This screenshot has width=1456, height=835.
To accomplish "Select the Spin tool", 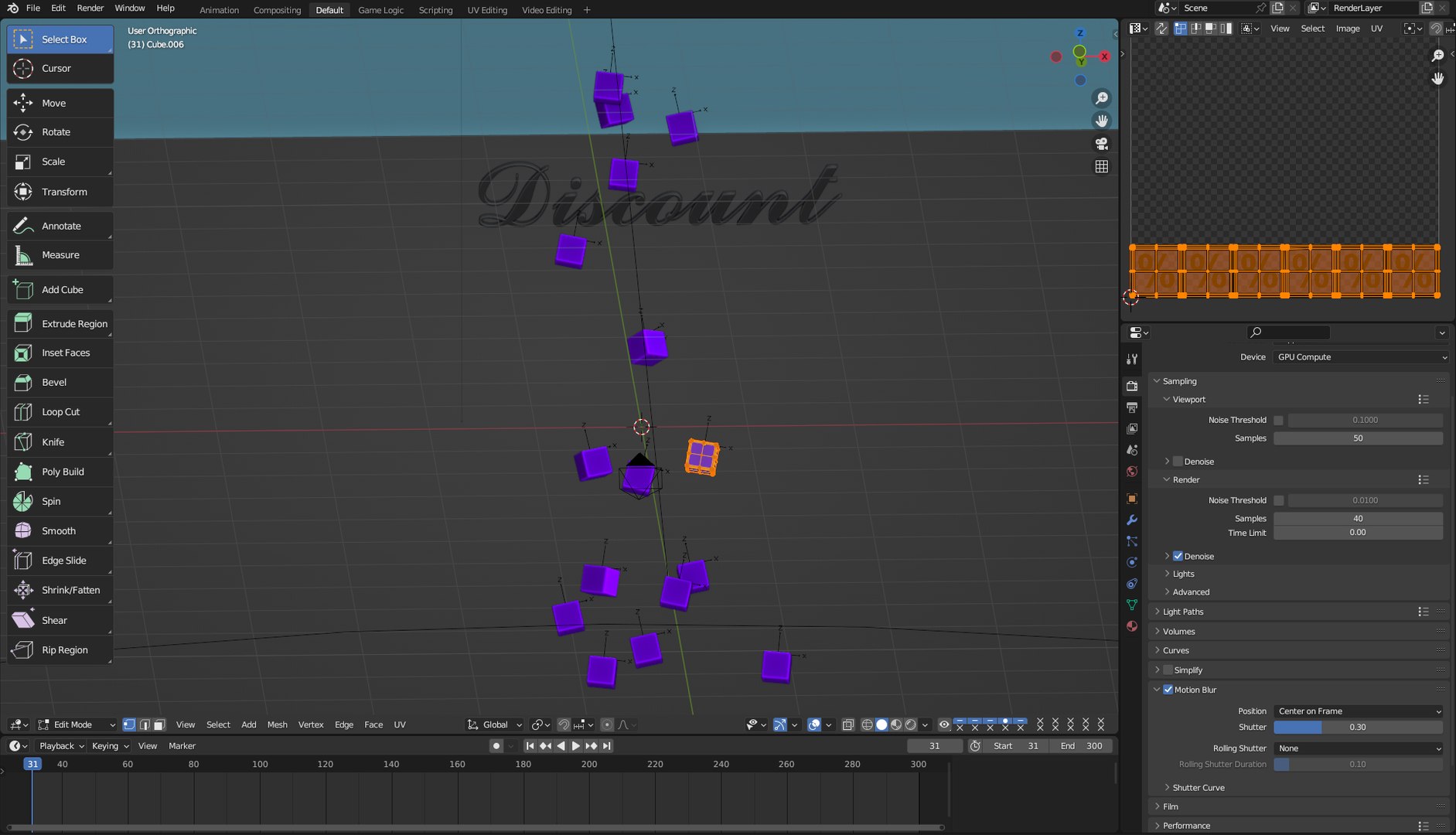I will 60,501.
